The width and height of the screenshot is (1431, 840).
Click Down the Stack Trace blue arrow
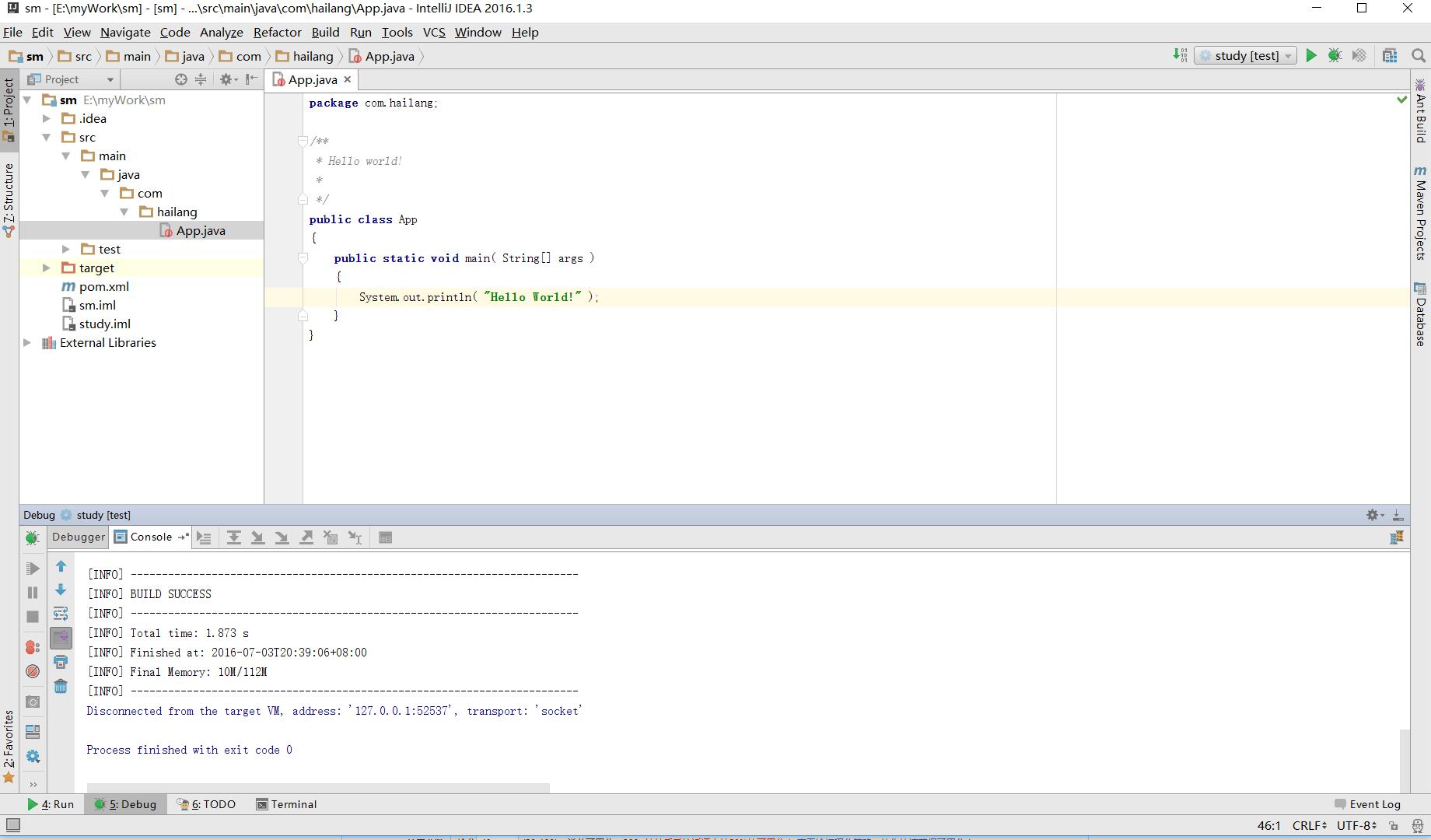(61, 590)
